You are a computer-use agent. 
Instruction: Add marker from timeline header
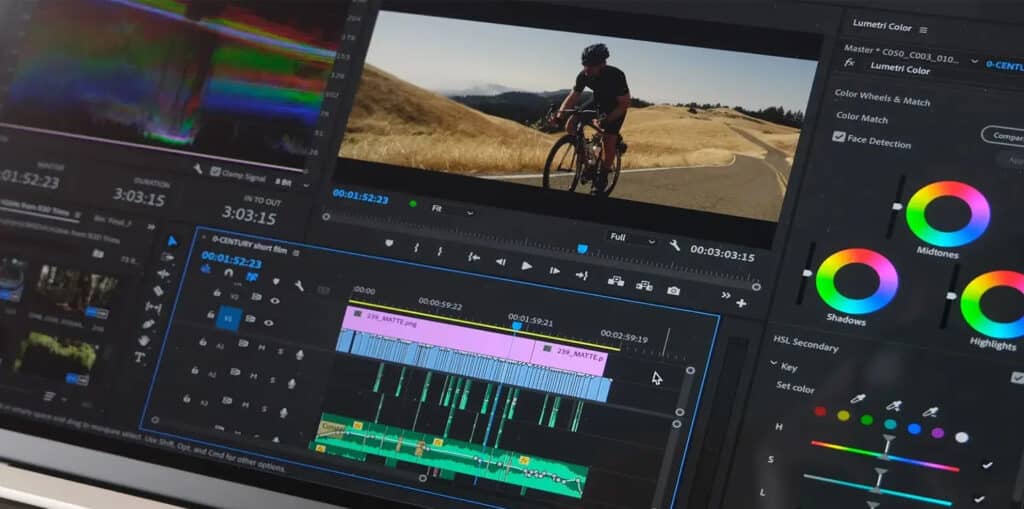276,281
